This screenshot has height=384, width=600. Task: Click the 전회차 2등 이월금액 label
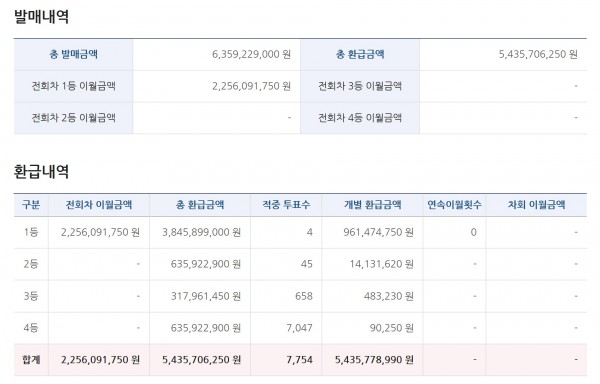(x=73, y=118)
